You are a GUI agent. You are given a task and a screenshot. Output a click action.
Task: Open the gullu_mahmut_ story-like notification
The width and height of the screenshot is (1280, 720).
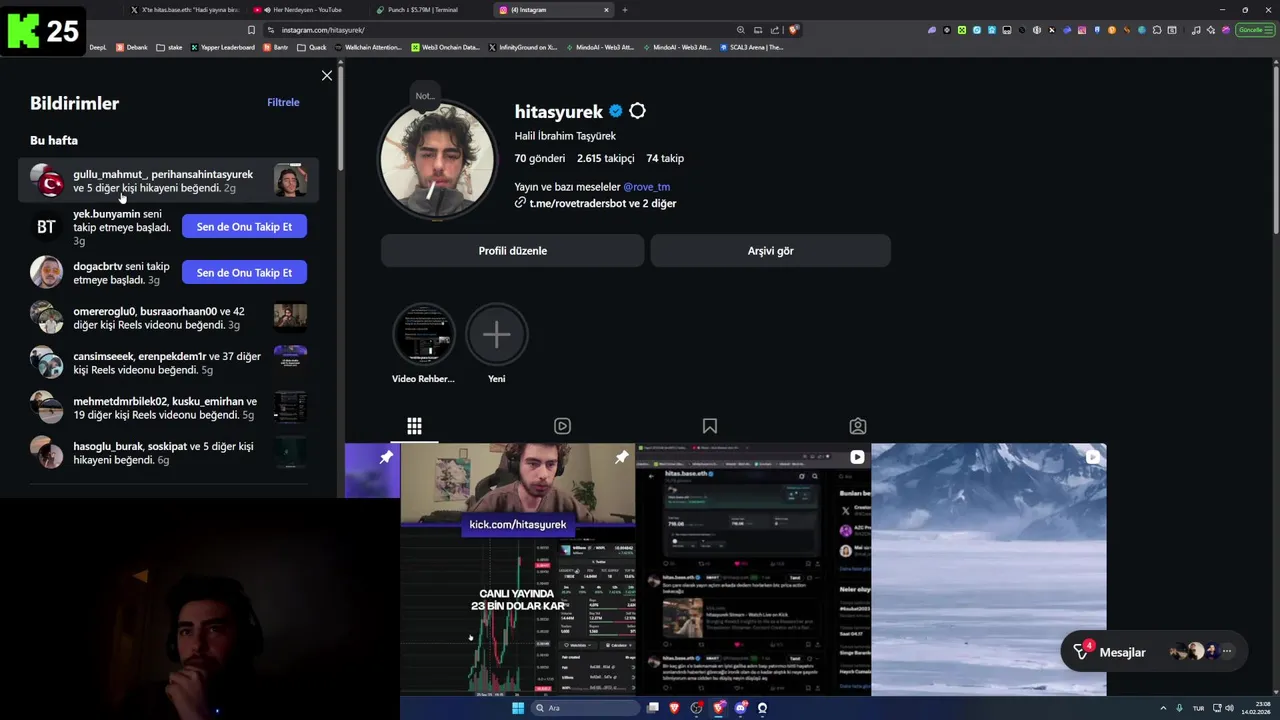[168, 181]
